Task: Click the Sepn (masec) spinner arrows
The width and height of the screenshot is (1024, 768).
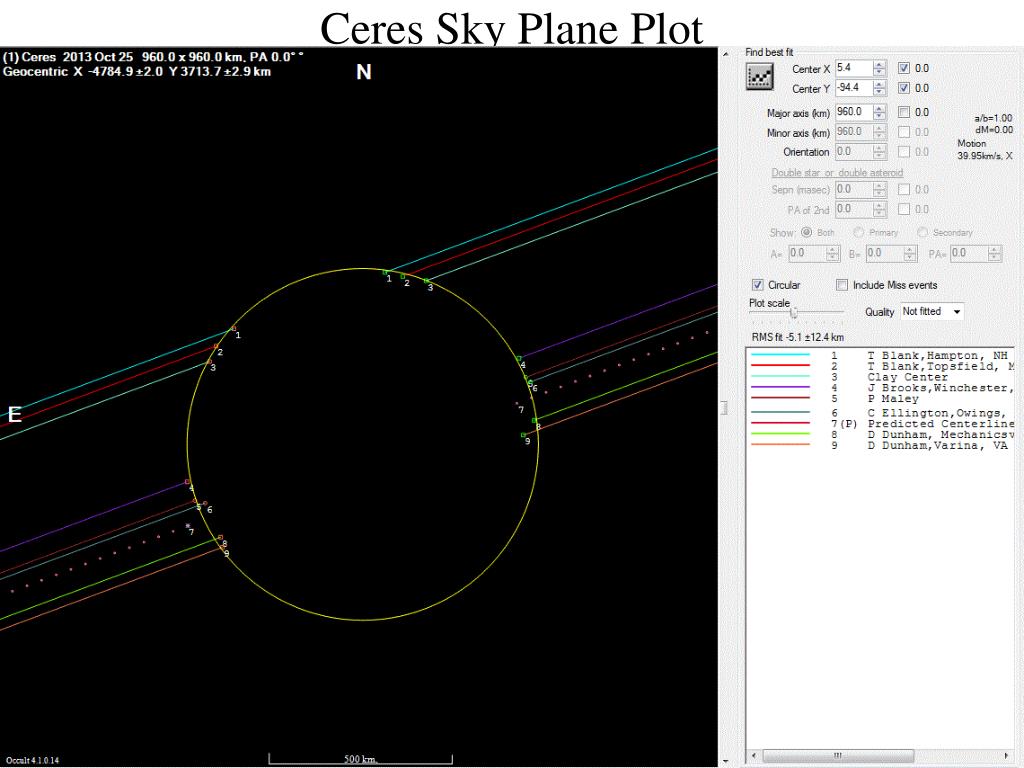Action: pos(880,189)
